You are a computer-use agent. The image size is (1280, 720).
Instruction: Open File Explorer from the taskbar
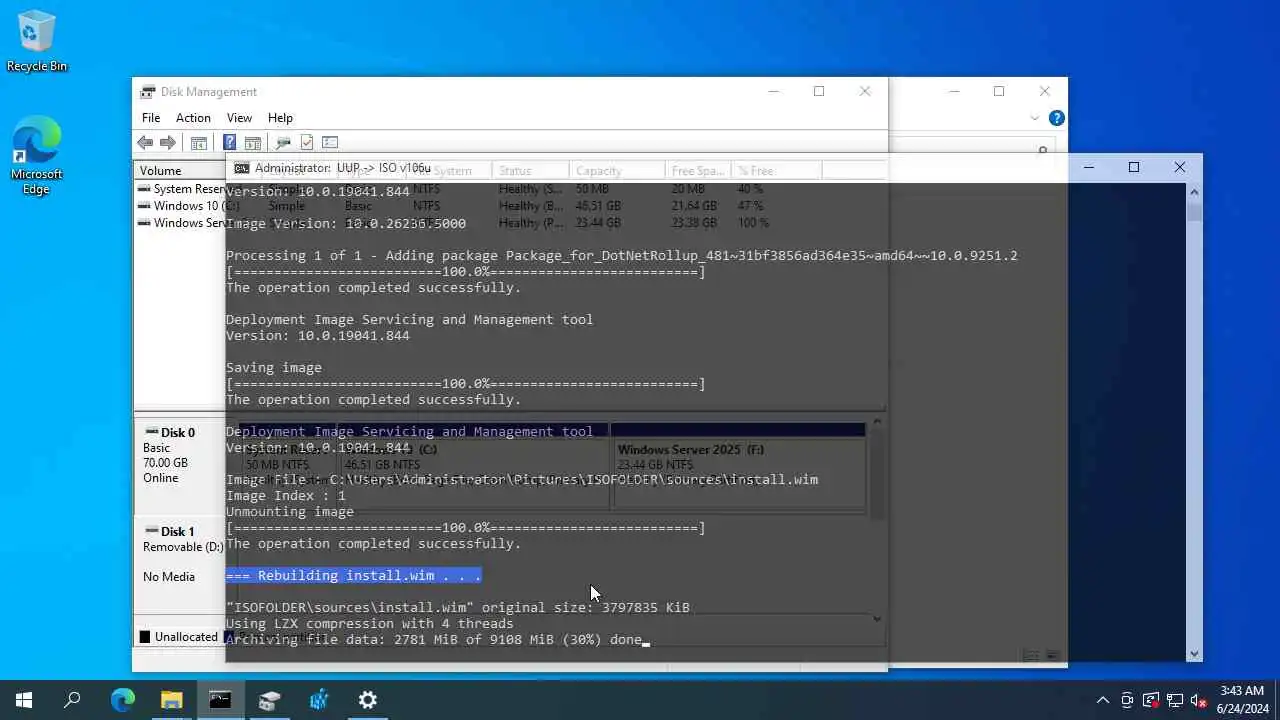tap(171, 700)
